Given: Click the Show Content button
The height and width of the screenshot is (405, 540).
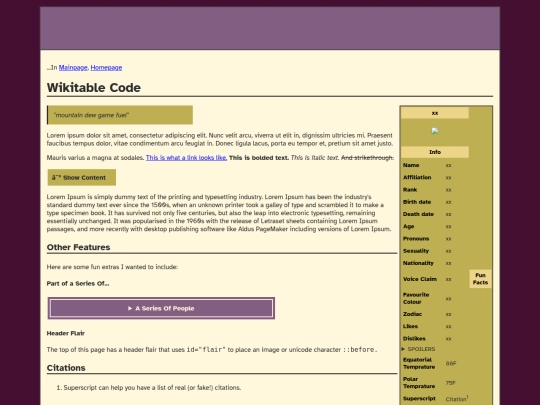Looking at the screenshot, I should pos(82,177).
